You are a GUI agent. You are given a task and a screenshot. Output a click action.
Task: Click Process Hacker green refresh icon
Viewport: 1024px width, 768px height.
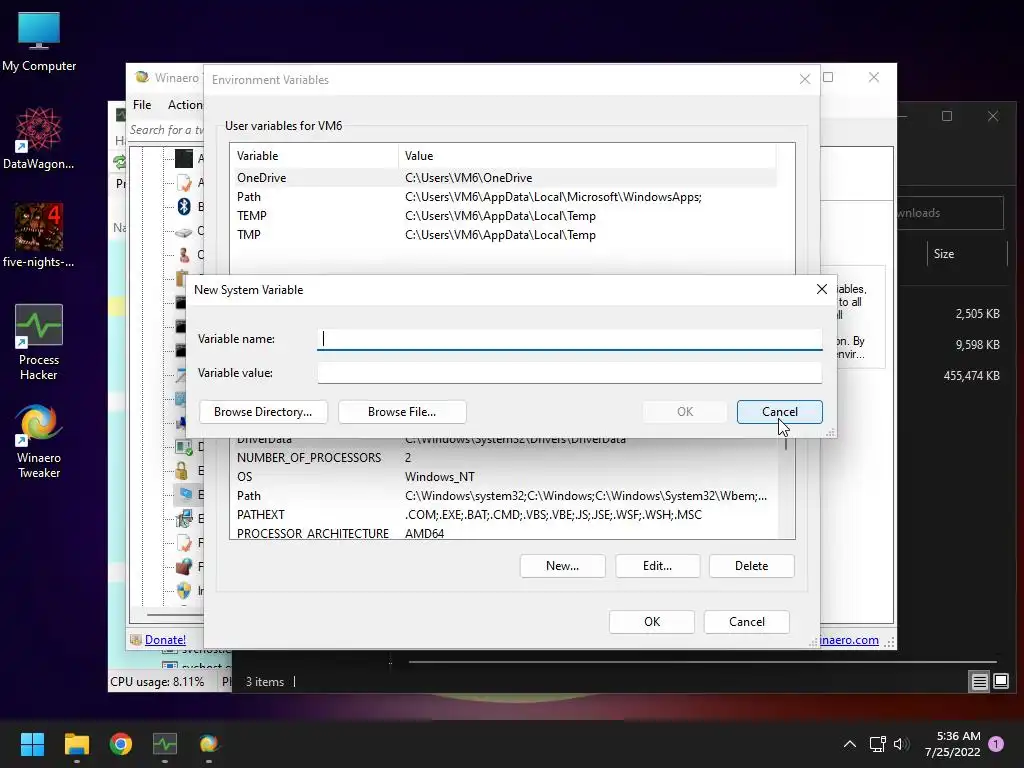[120, 161]
